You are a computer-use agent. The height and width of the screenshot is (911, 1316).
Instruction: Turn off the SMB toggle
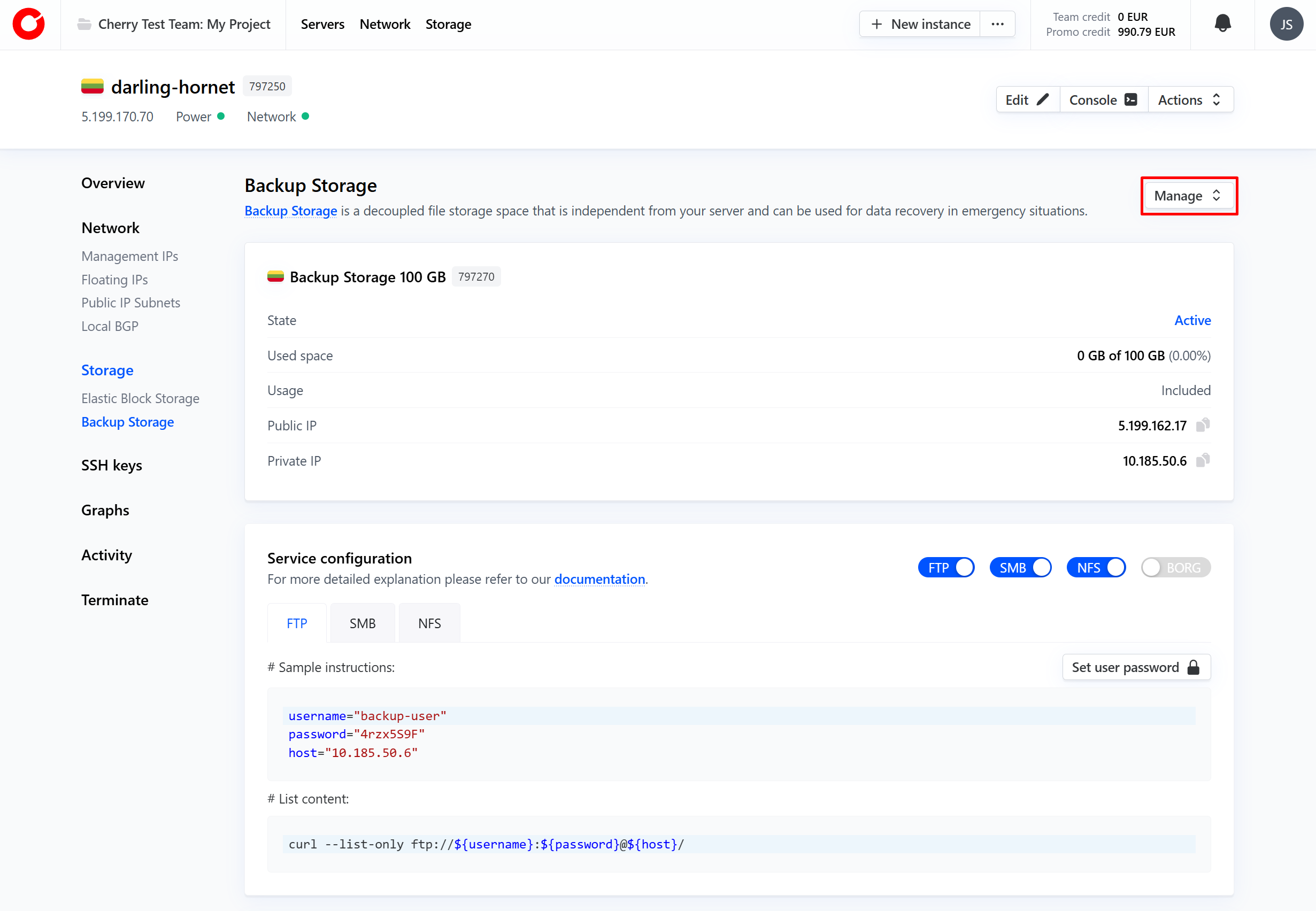1020,567
